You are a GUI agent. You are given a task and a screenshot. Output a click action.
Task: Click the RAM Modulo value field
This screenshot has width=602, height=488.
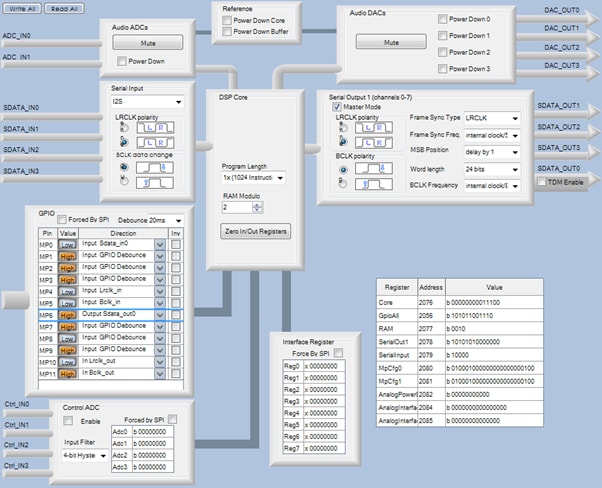point(237,207)
